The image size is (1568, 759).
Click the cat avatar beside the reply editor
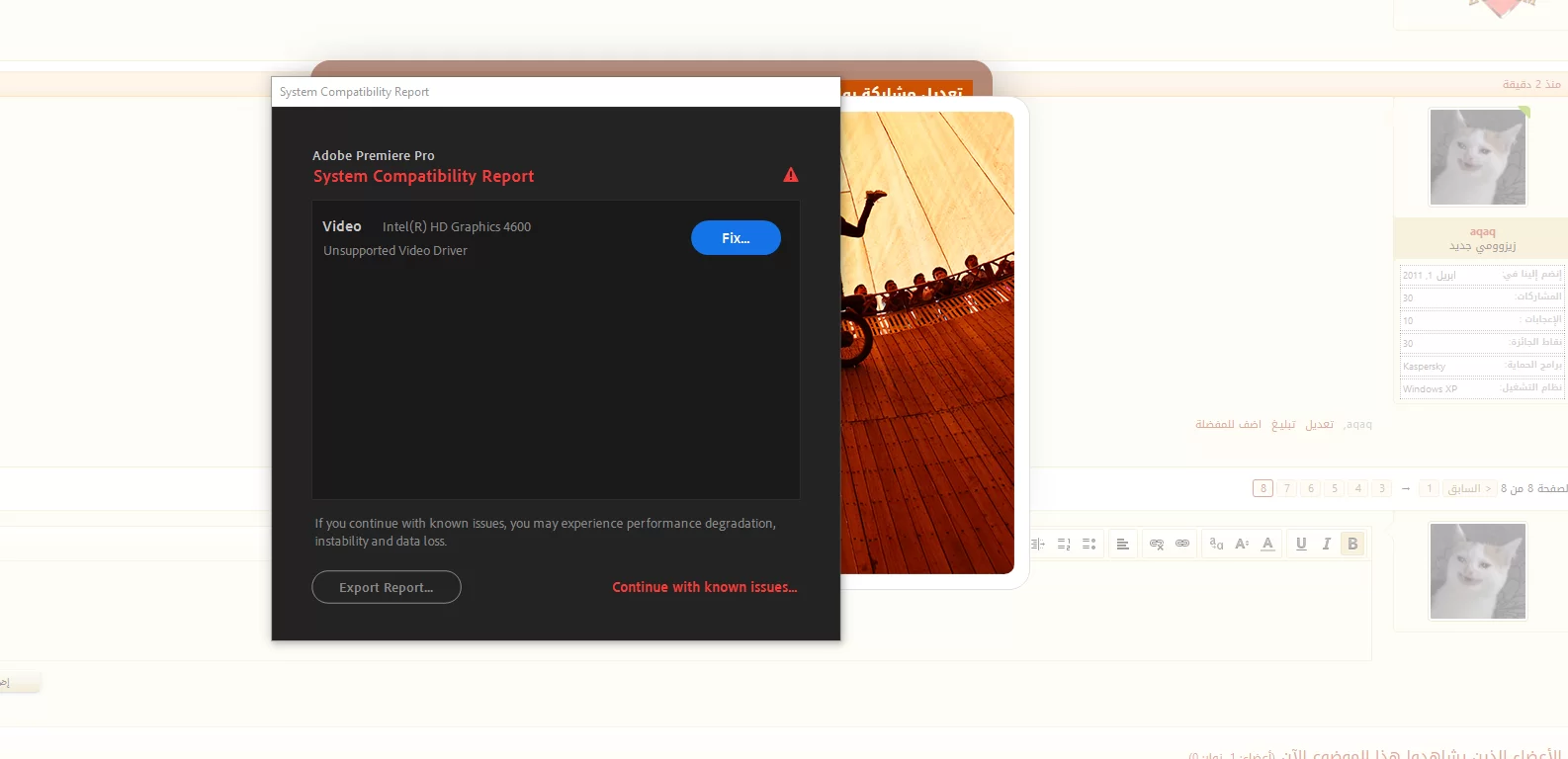point(1478,571)
